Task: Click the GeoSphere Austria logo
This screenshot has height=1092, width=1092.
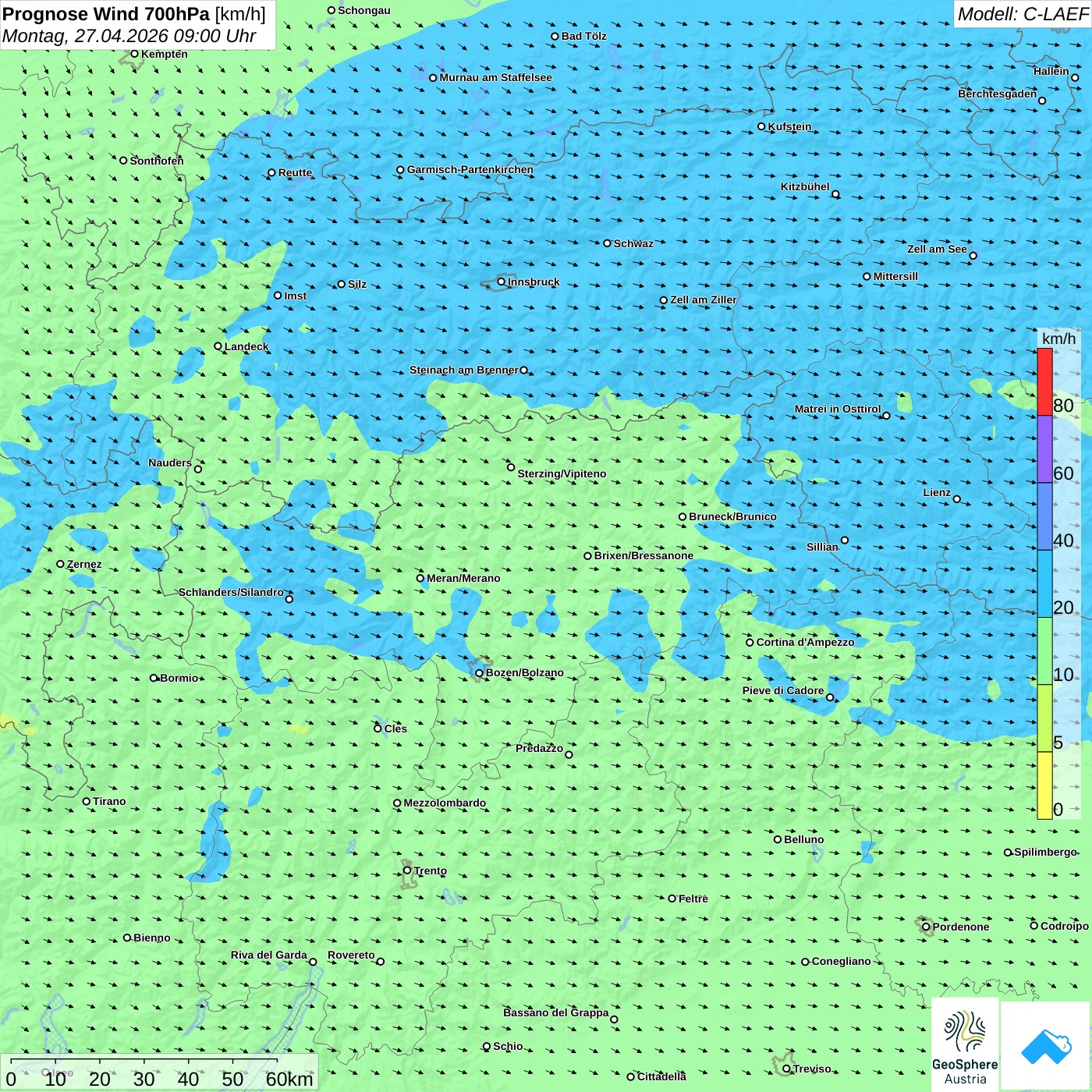Action: pyautogui.click(x=965, y=1044)
